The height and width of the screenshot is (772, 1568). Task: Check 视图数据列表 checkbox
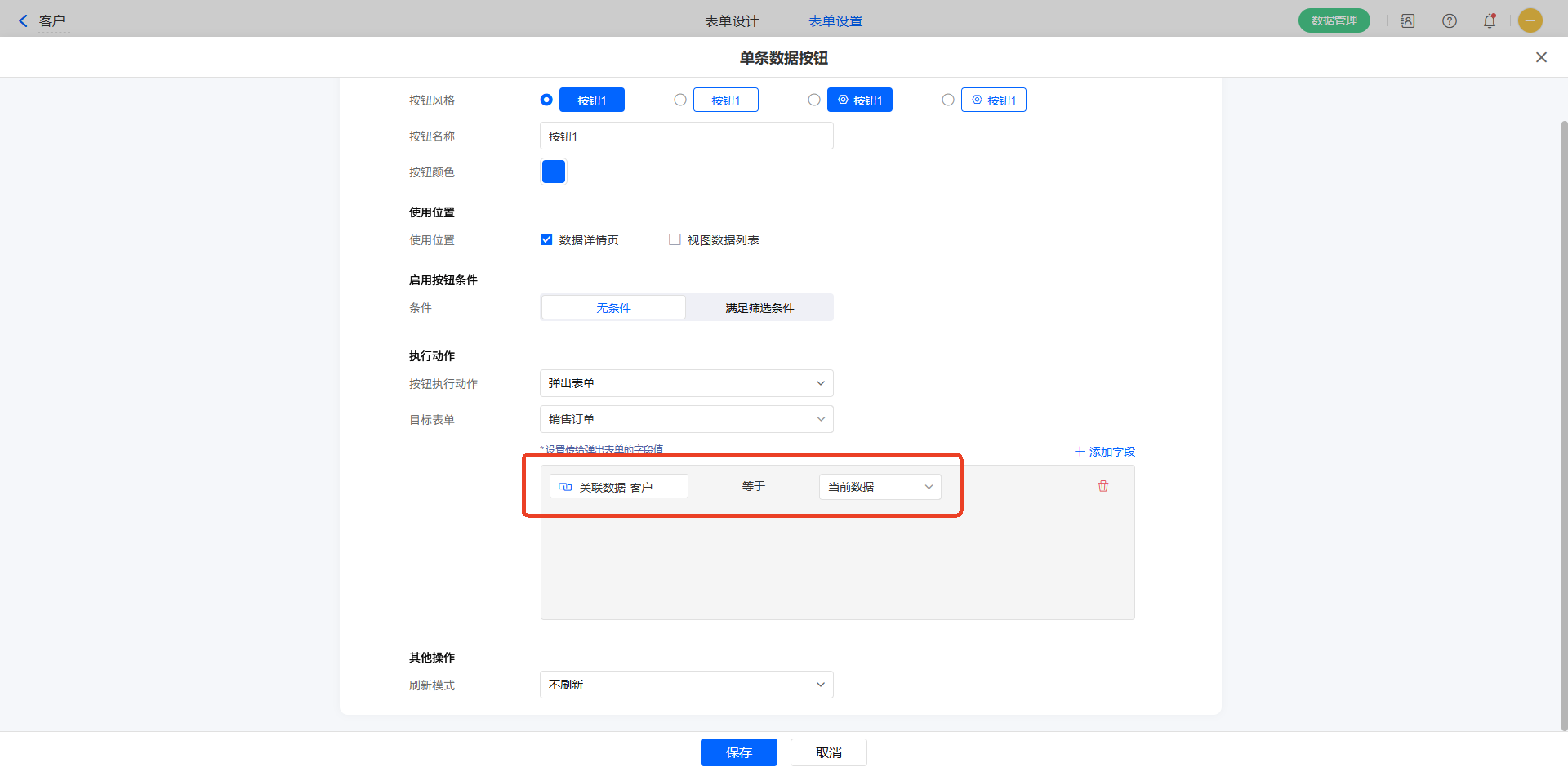(x=675, y=239)
